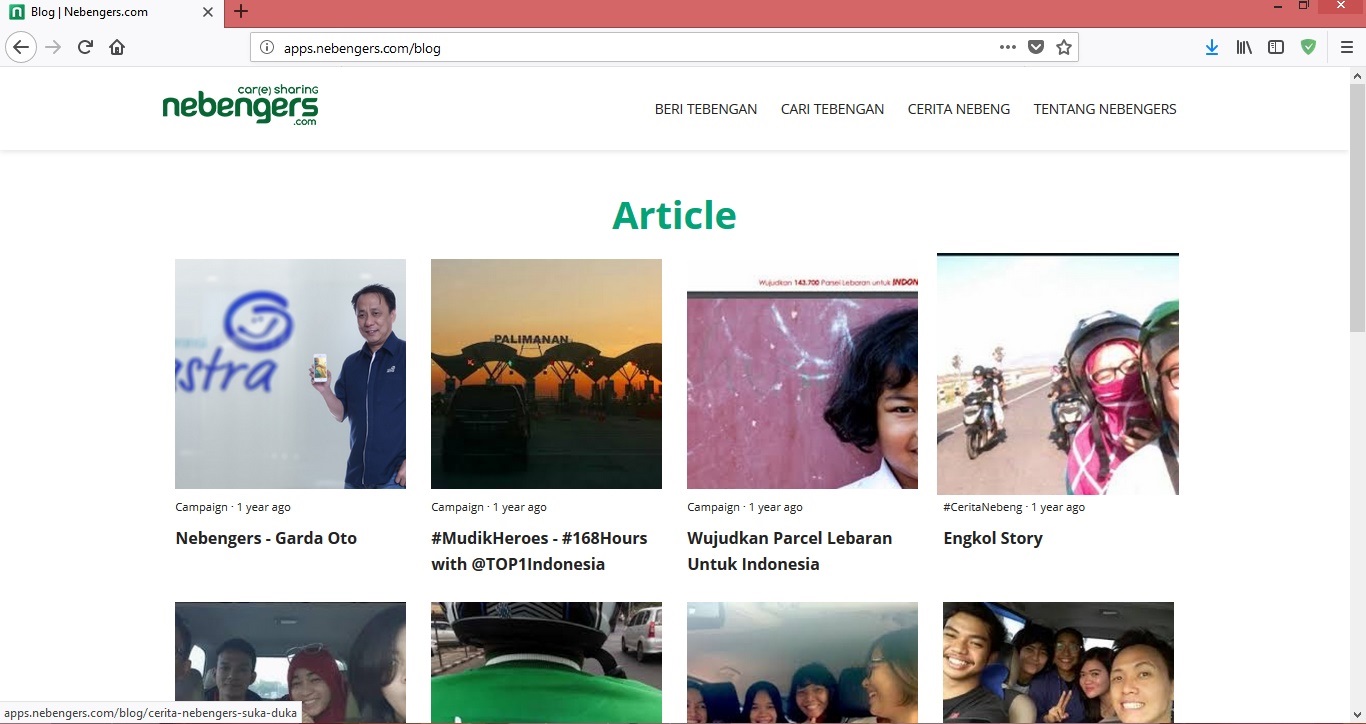
Task: Expand the page actions three-dot menu
Action: click(1007, 47)
